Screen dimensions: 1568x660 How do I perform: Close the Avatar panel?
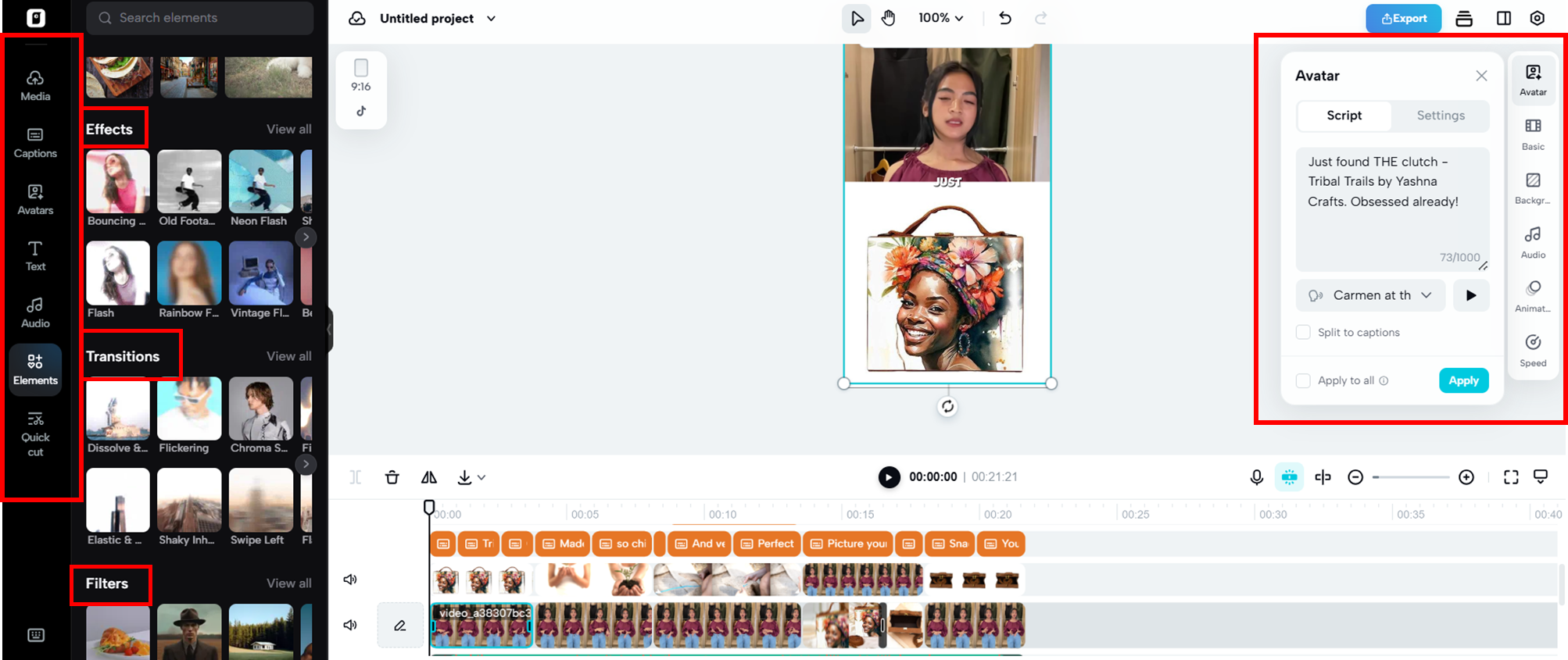coord(1481,76)
